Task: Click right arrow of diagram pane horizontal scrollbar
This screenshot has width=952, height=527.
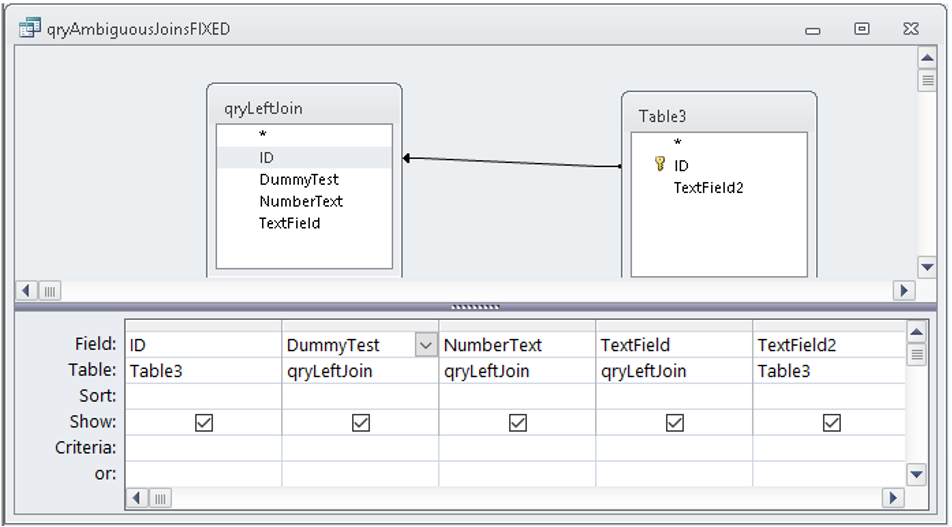Action: click(x=904, y=291)
